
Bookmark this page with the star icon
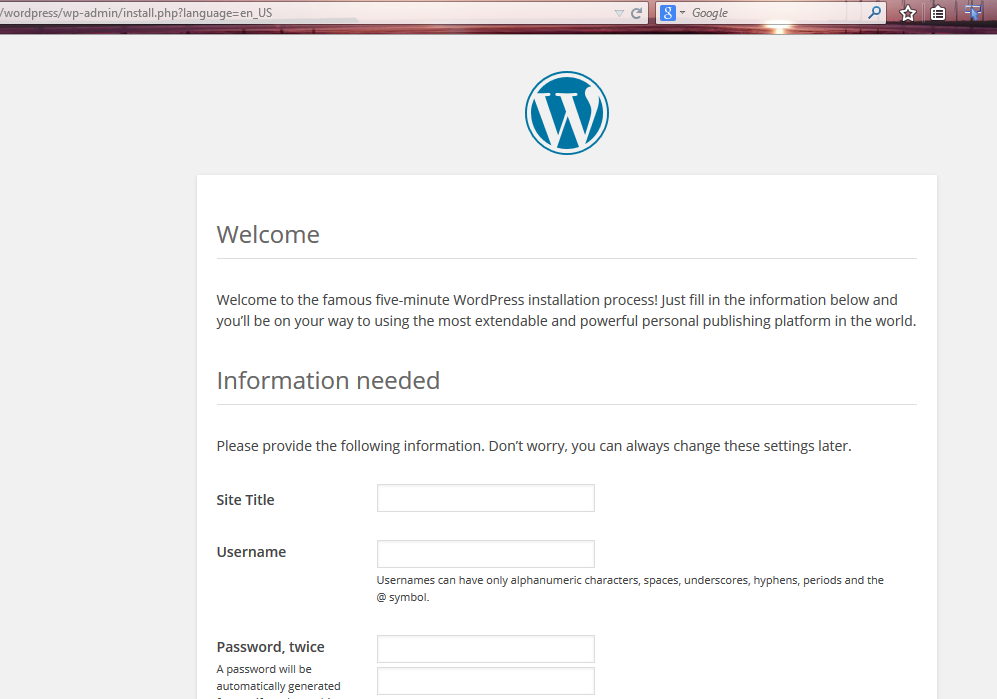pos(908,13)
